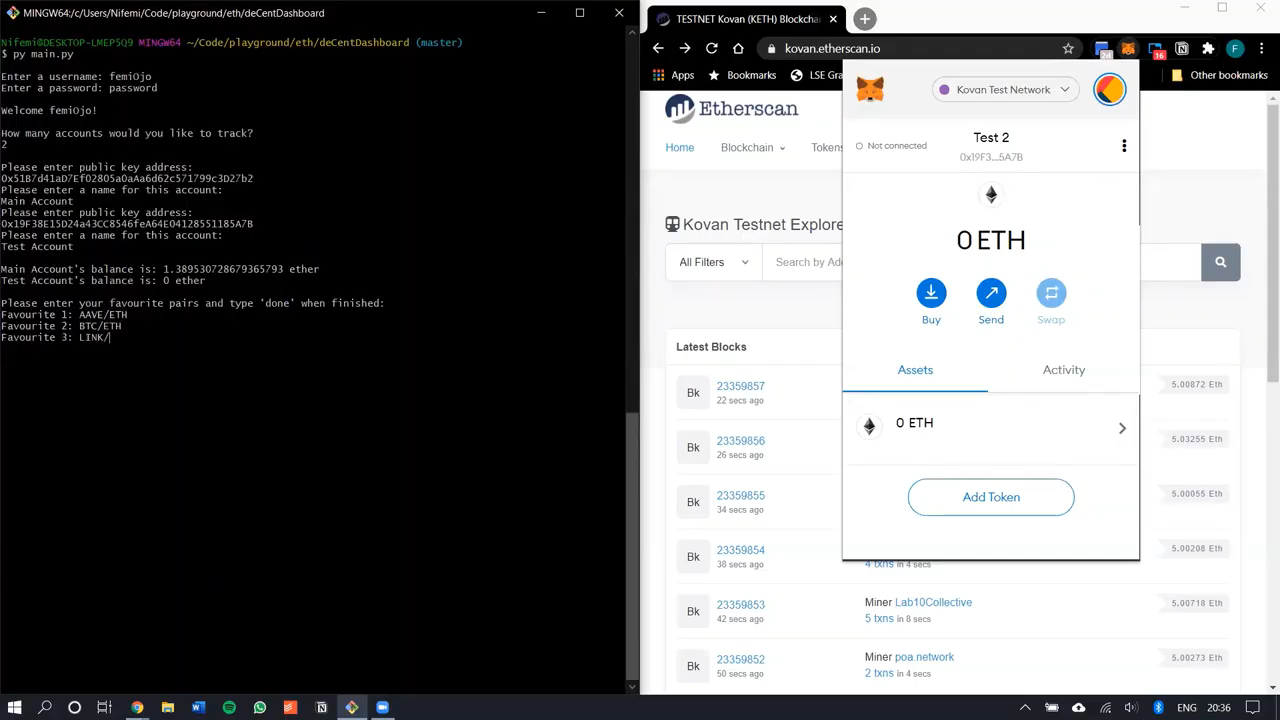Open the 2 txns link
Screen dimensions: 1280x720
click(x=879, y=673)
